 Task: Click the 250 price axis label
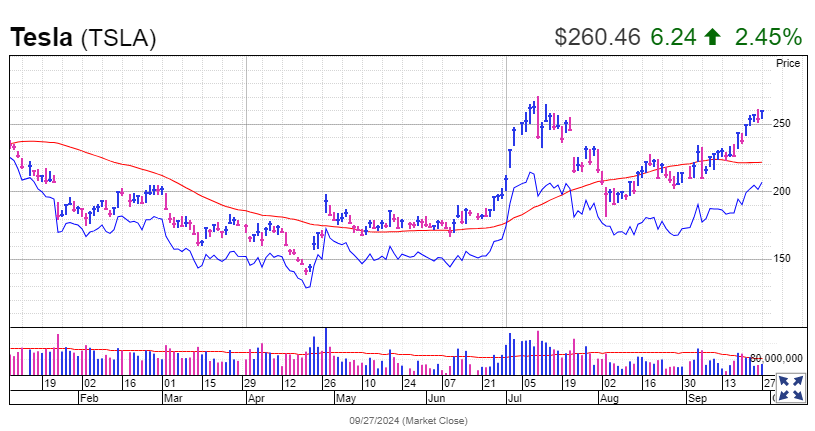(x=781, y=124)
